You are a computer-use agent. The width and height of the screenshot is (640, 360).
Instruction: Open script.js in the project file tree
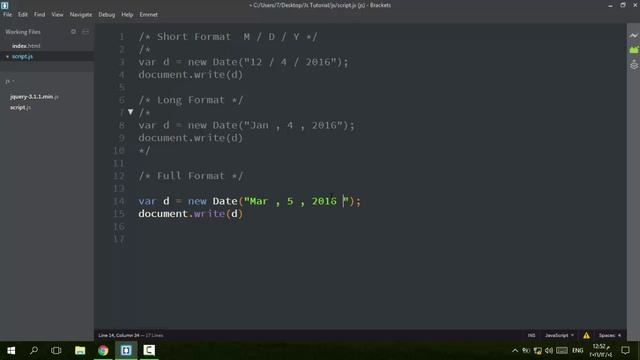20,107
